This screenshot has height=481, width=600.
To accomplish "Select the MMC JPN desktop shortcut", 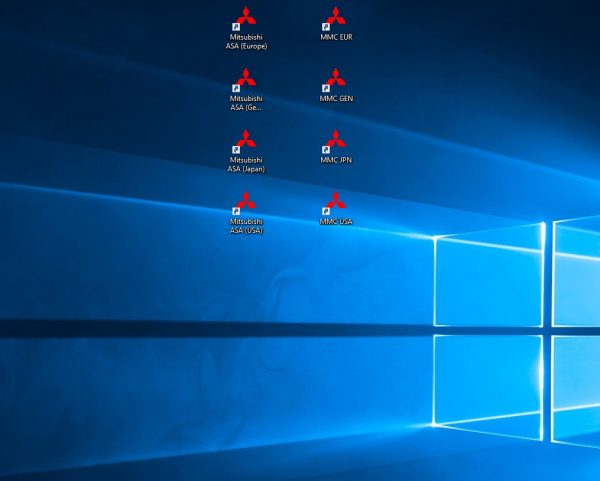I will [336, 147].
